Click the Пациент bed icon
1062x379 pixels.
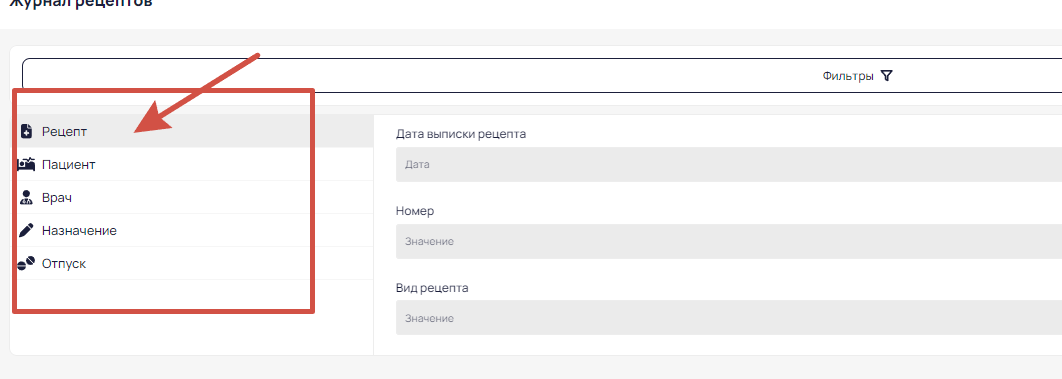pyautogui.click(x=26, y=164)
